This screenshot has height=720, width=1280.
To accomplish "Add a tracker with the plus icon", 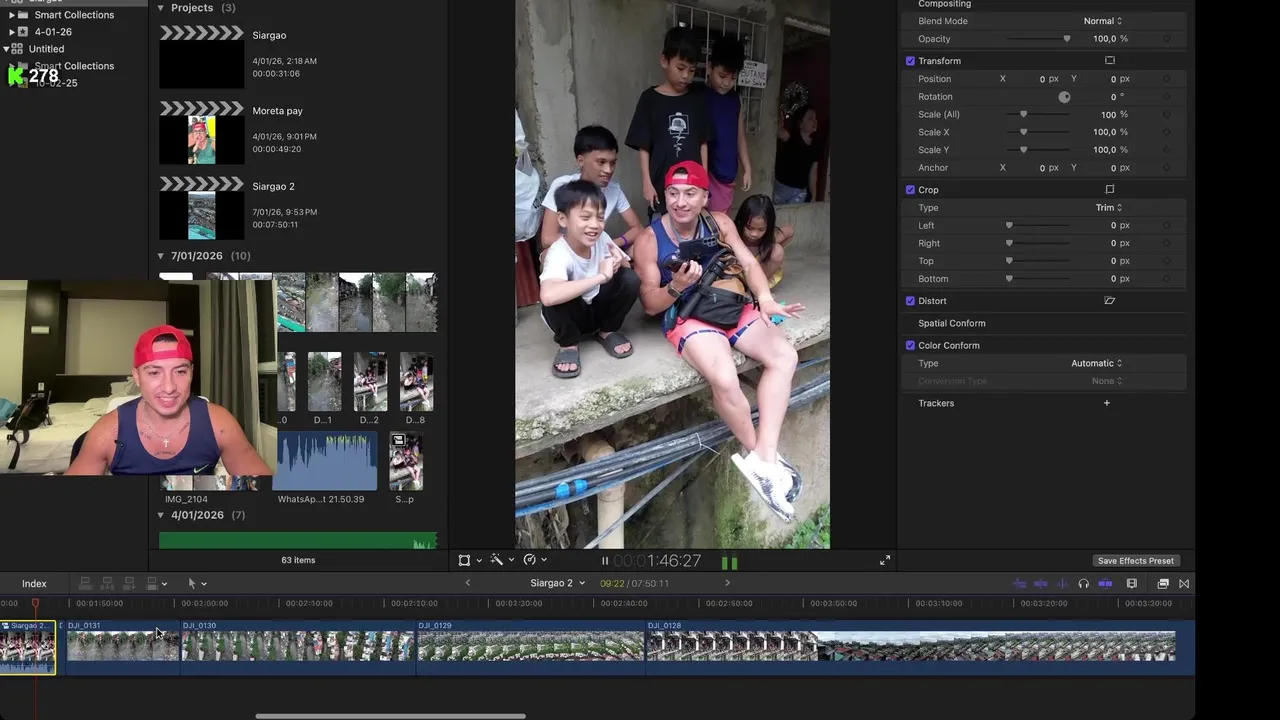I will click(x=1106, y=403).
